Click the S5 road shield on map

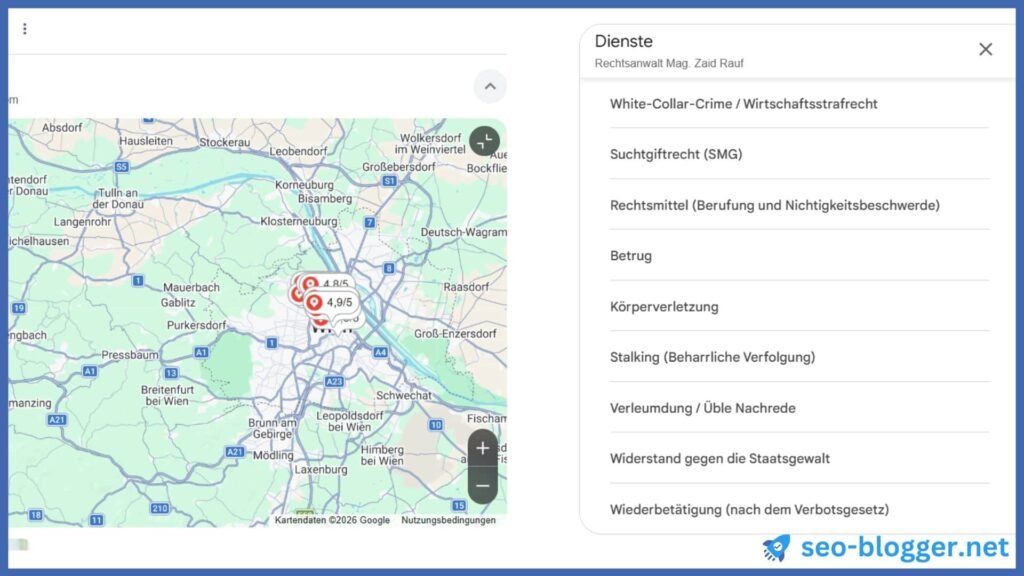tap(121, 167)
